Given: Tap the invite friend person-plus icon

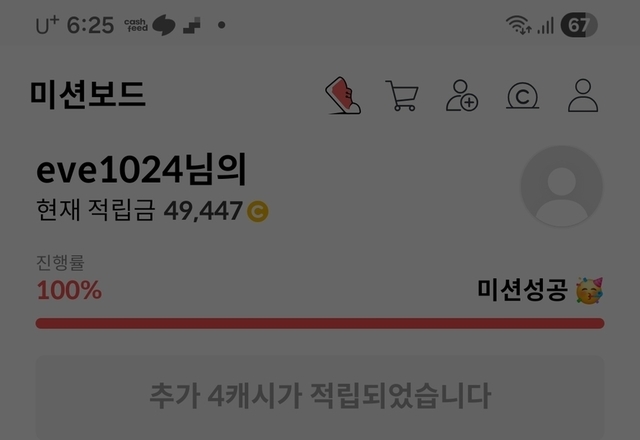Looking at the screenshot, I should point(462,96).
